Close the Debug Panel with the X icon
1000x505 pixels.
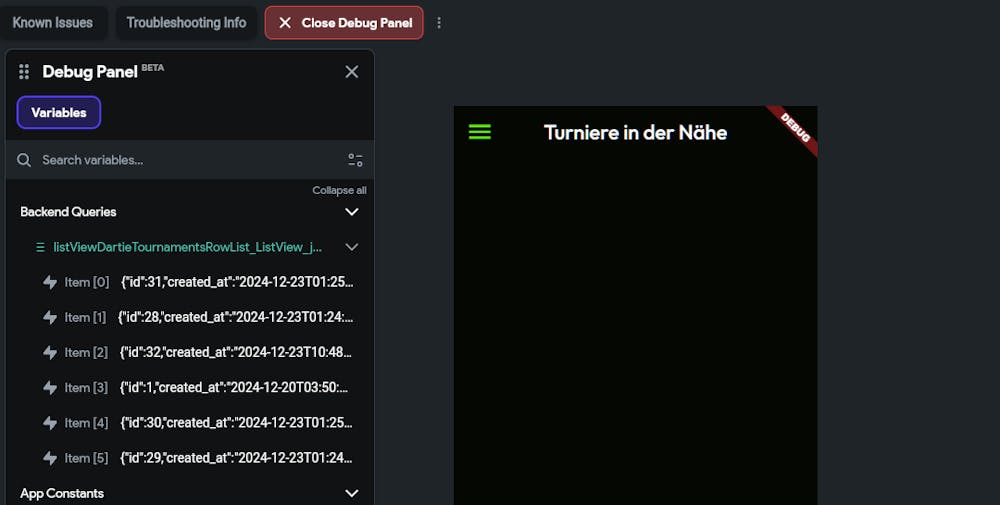click(352, 72)
